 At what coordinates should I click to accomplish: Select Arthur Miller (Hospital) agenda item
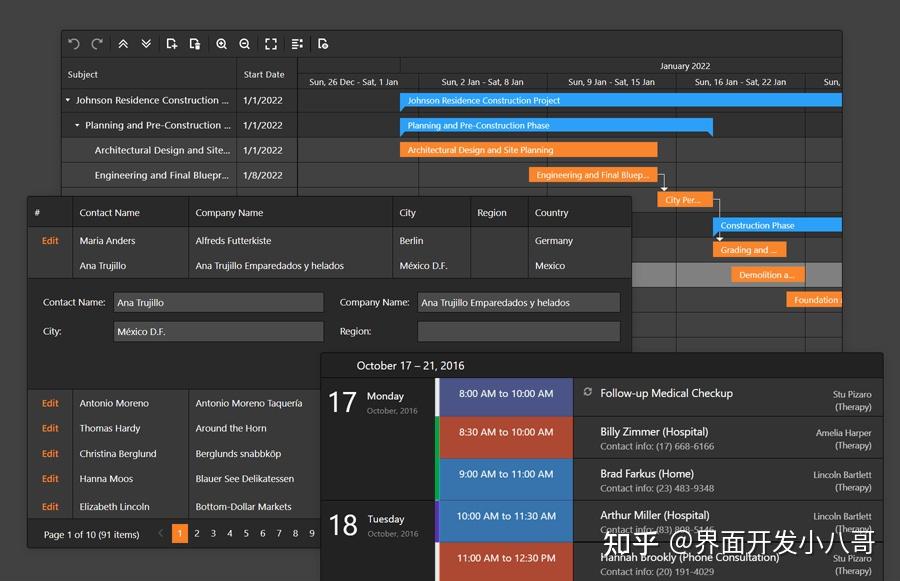tap(728, 521)
